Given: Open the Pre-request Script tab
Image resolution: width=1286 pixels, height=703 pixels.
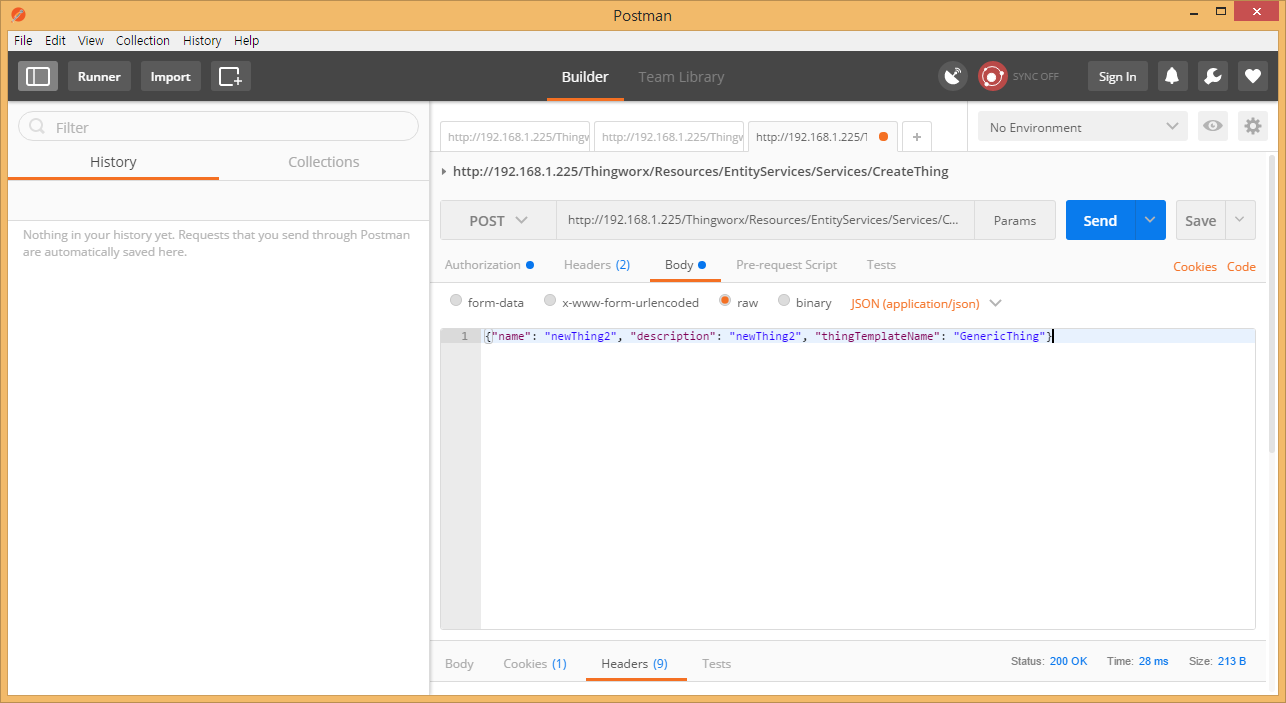Looking at the screenshot, I should pos(786,265).
